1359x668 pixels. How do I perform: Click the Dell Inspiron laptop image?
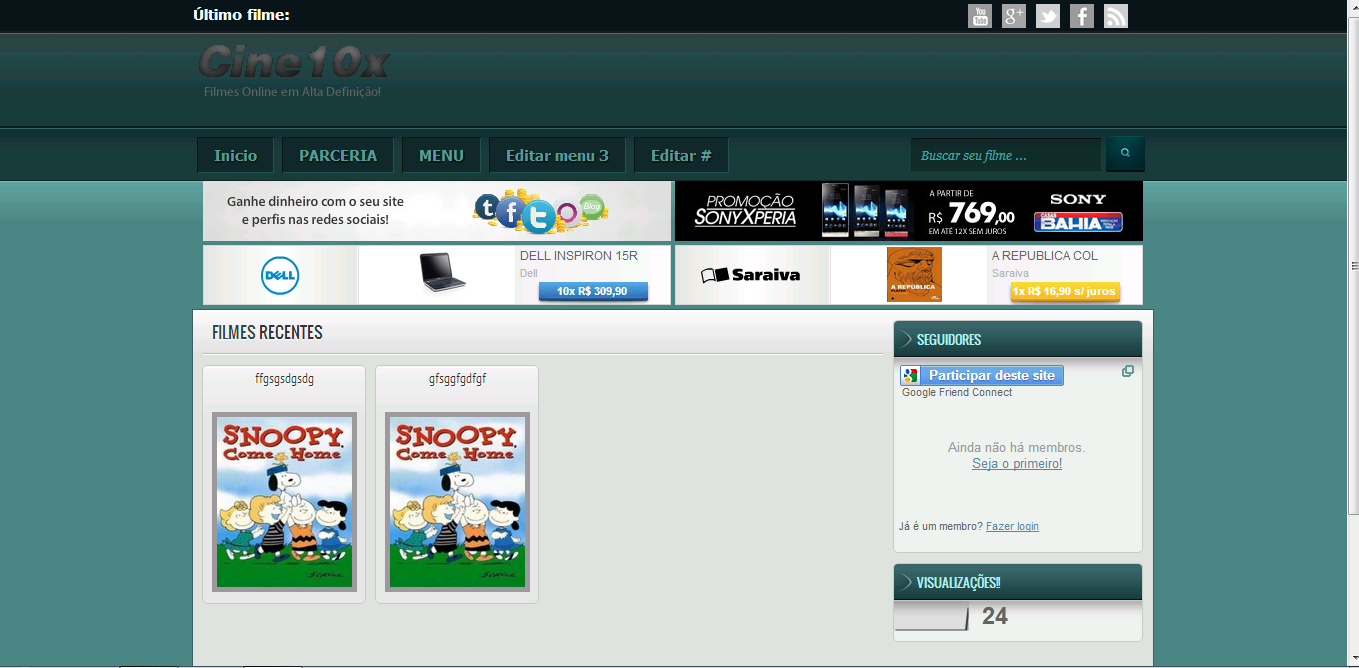point(441,272)
